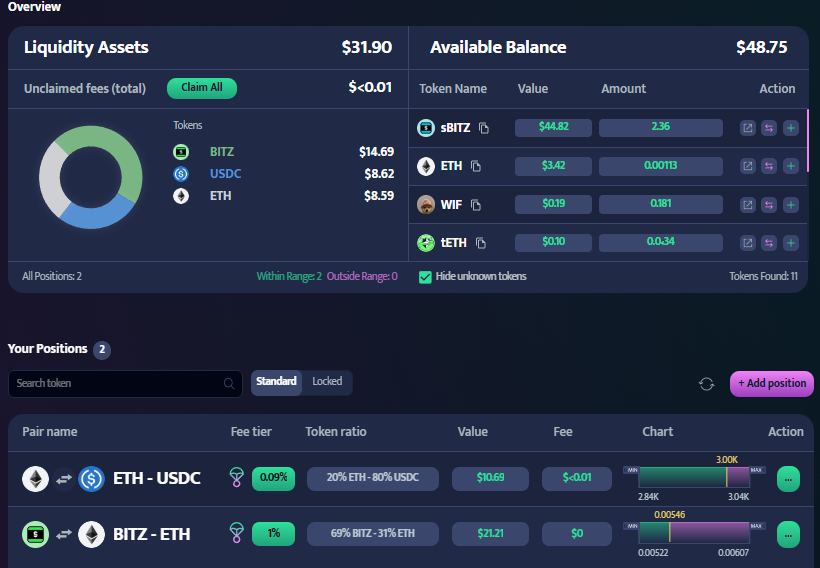Screen dimensions: 820x568
Task: Click the 1% fee tier badge
Action: [274, 534]
